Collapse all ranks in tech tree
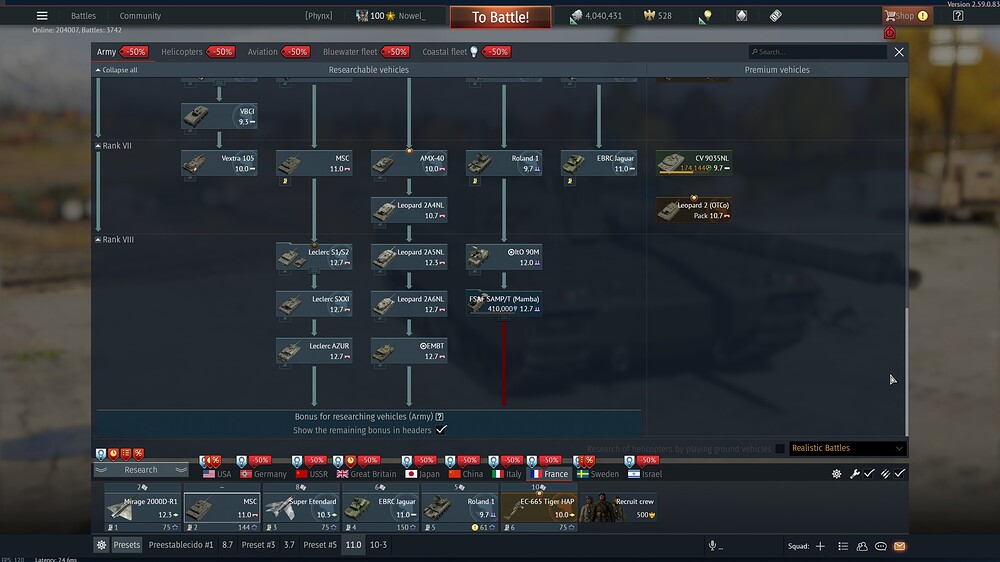The height and width of the screenshot is (562, 1000). [x=117, y=70]
